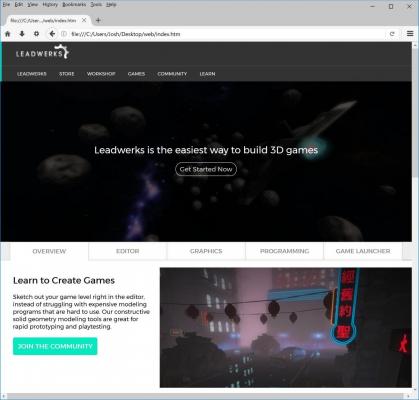The image size is (419, 400).
Task: Click the neon city screenshot image
Action: pyautogui.click(x=286, y=328)
